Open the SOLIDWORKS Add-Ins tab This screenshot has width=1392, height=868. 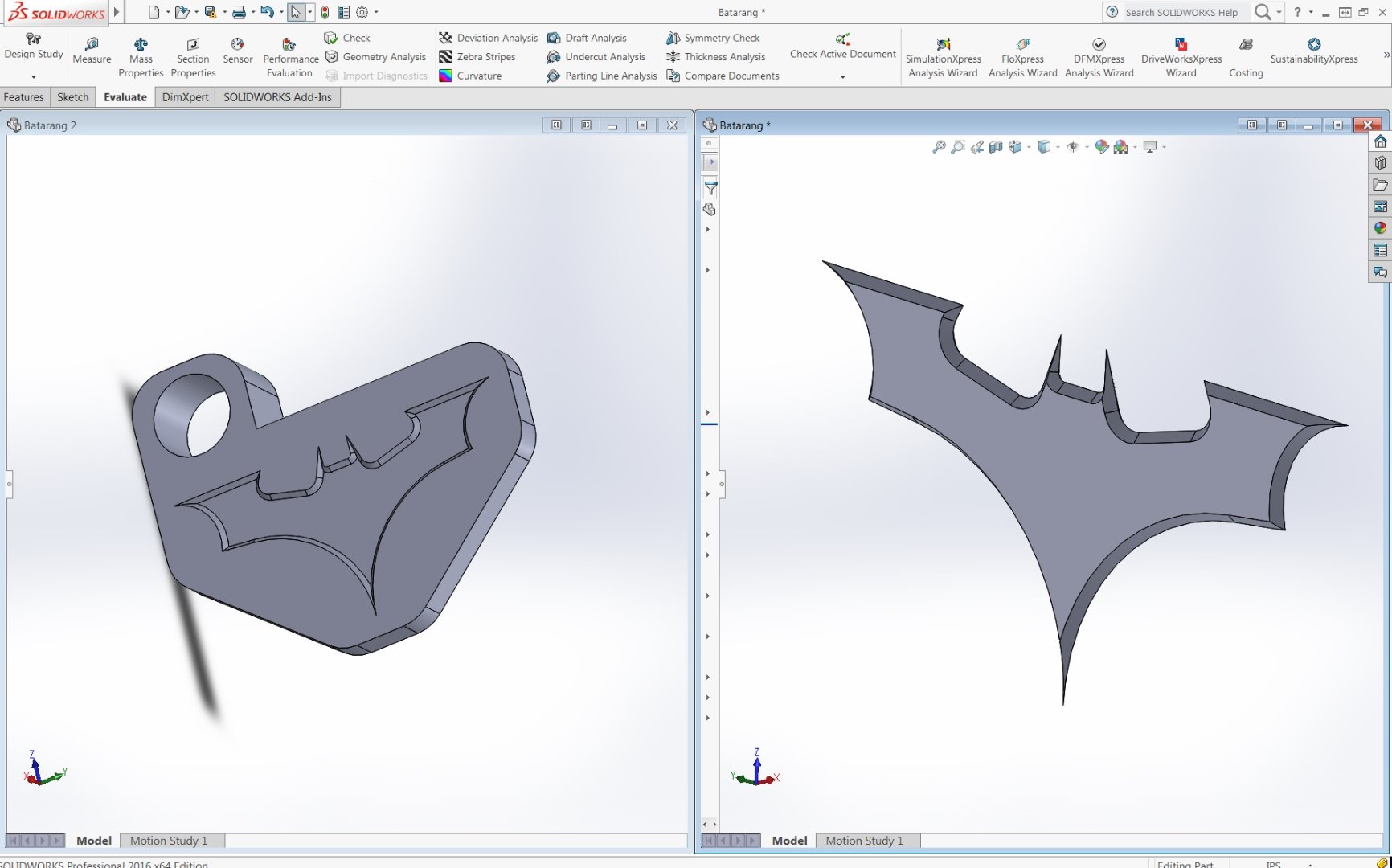point(277,97)
